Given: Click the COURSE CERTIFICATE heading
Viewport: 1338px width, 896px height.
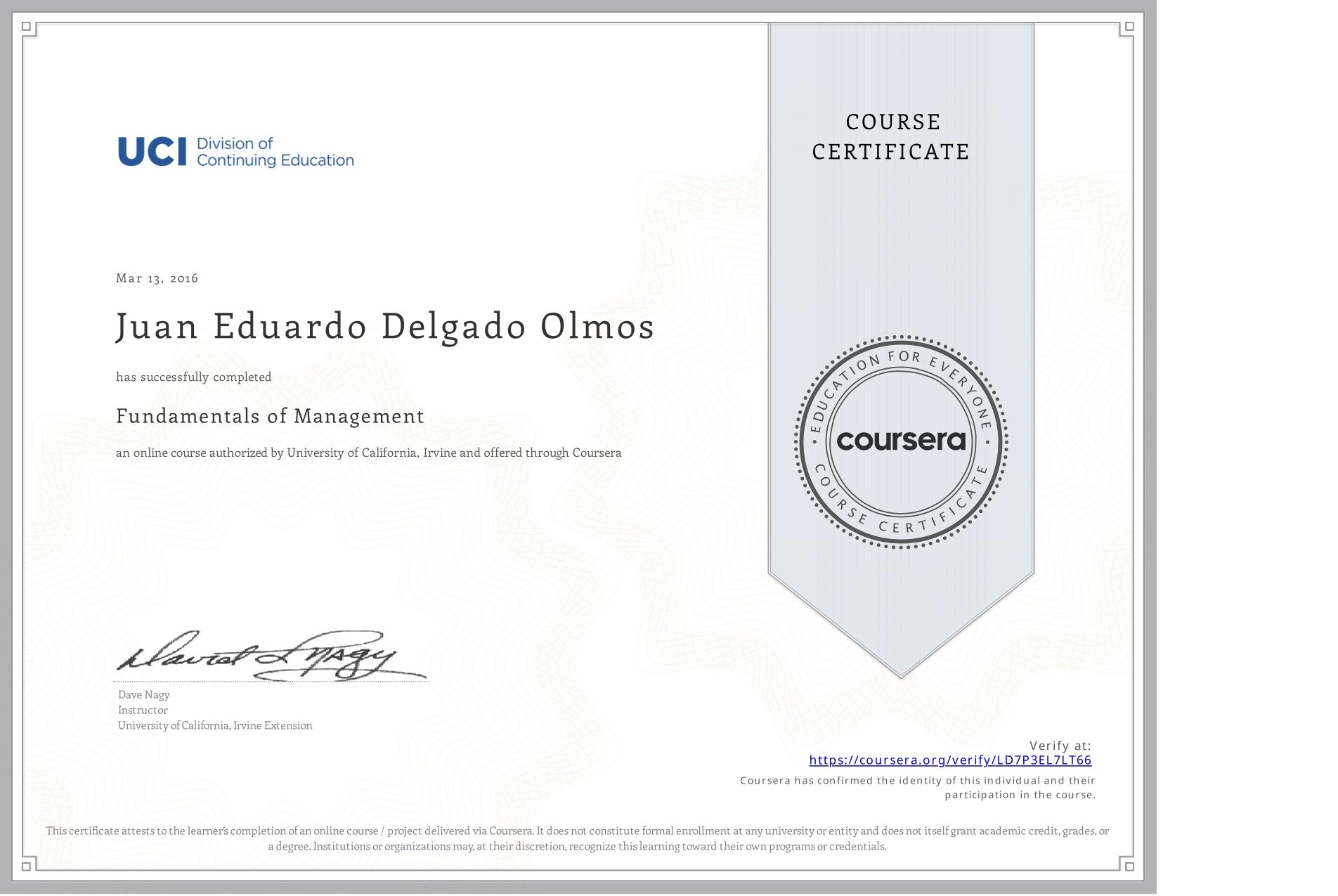Looking at the screenshot, I should (892, 137).
